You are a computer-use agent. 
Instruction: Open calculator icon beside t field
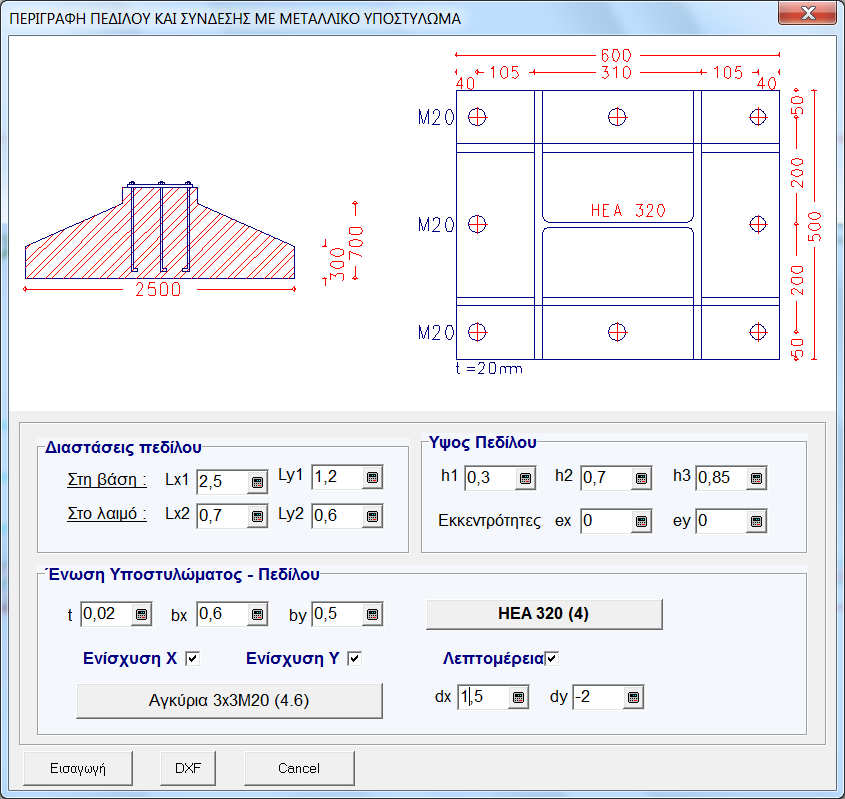[x=141, y=615]
